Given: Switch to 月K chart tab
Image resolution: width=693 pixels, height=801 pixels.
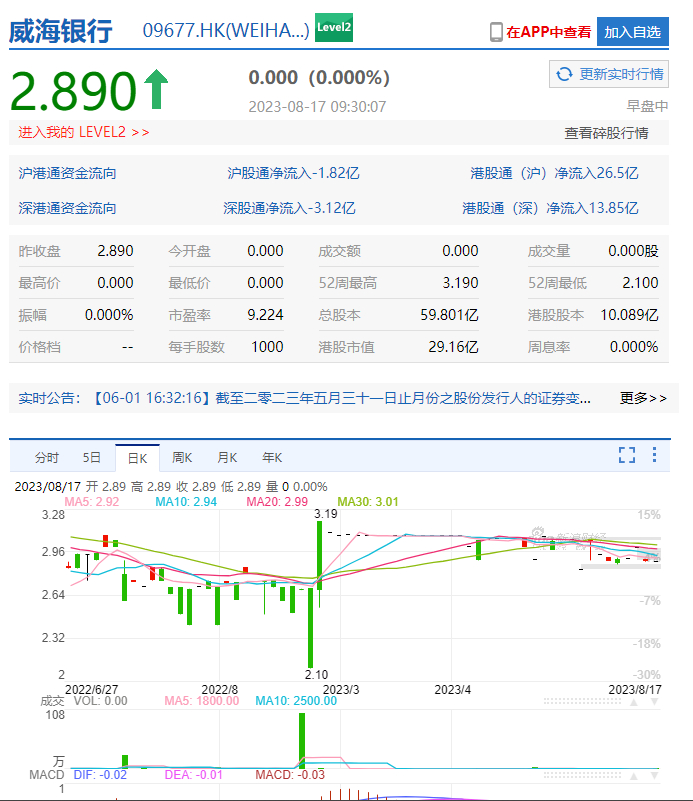Looking at the screenshot, I should point(227,457).
